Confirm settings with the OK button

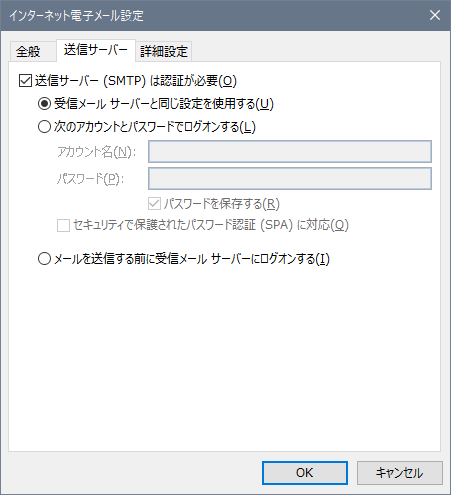(305, 473)
